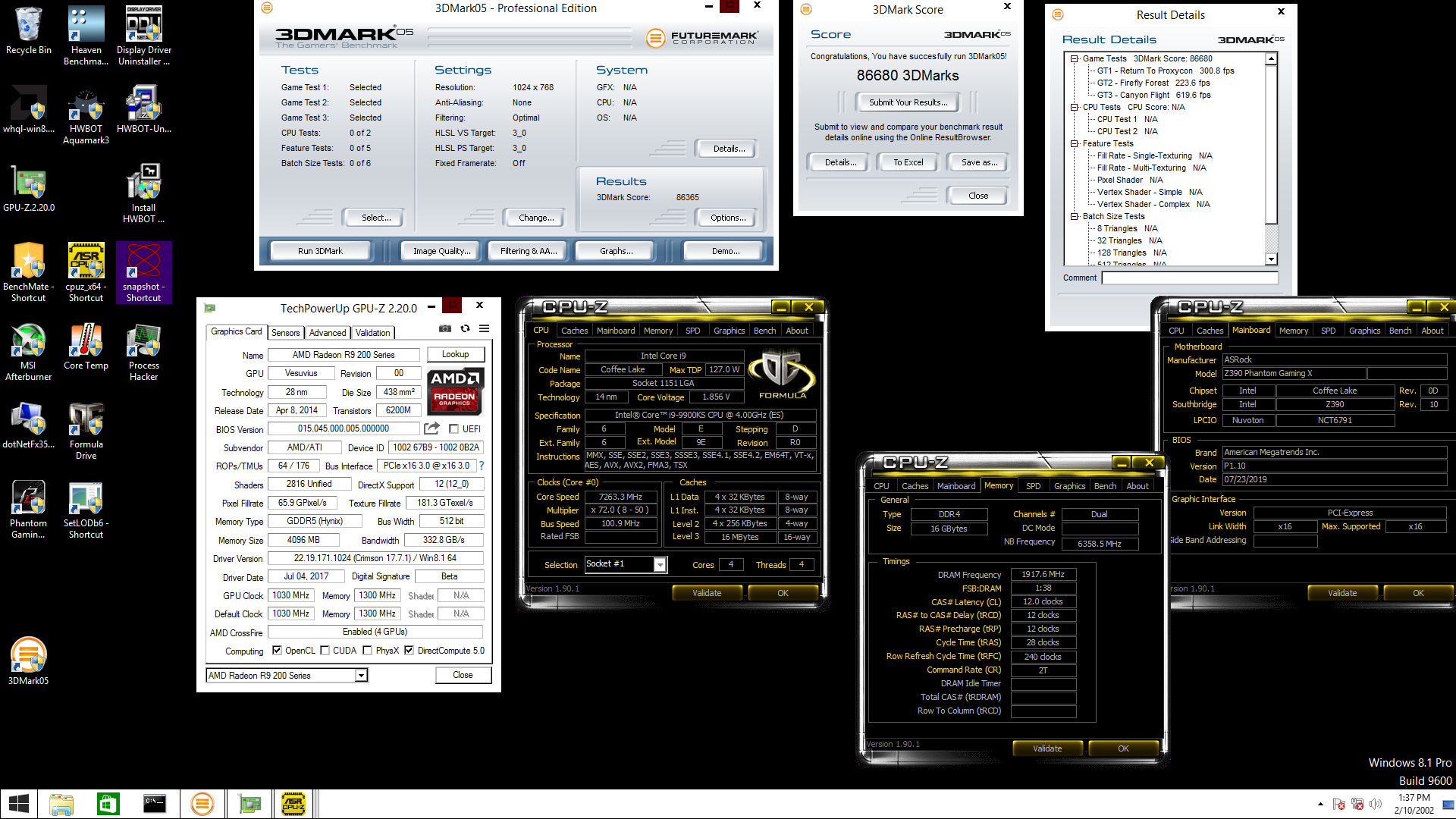This screenshot has height=819, width=1456.
Task: Collapse the CPU Tests tree node
Action: click(1075, 107)
